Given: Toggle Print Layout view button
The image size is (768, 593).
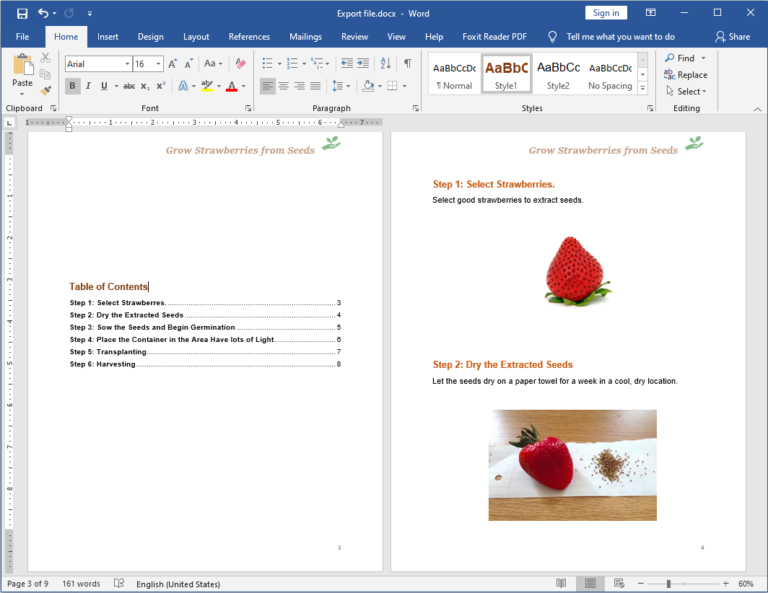Looking at the screenshot, I should click(x=590, y=583).
